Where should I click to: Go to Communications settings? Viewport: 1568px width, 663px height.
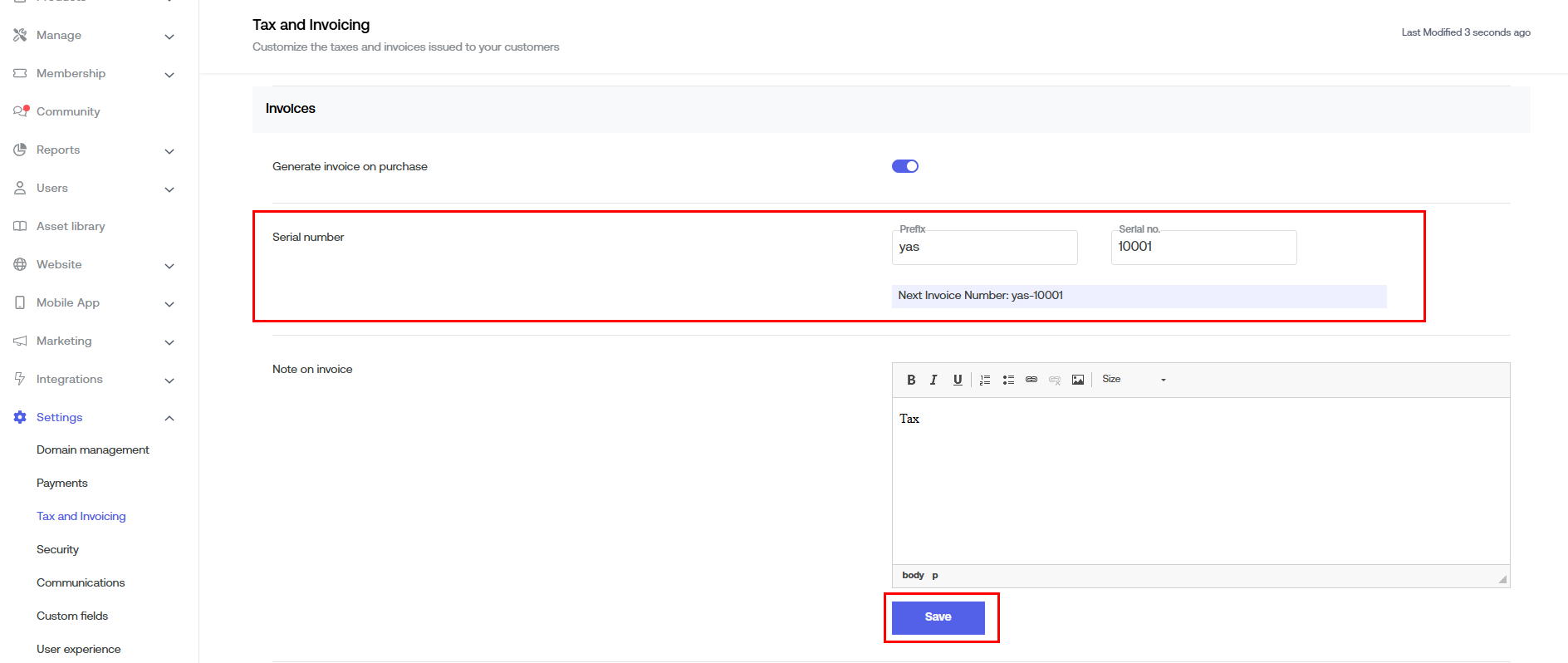pos(81,582)
